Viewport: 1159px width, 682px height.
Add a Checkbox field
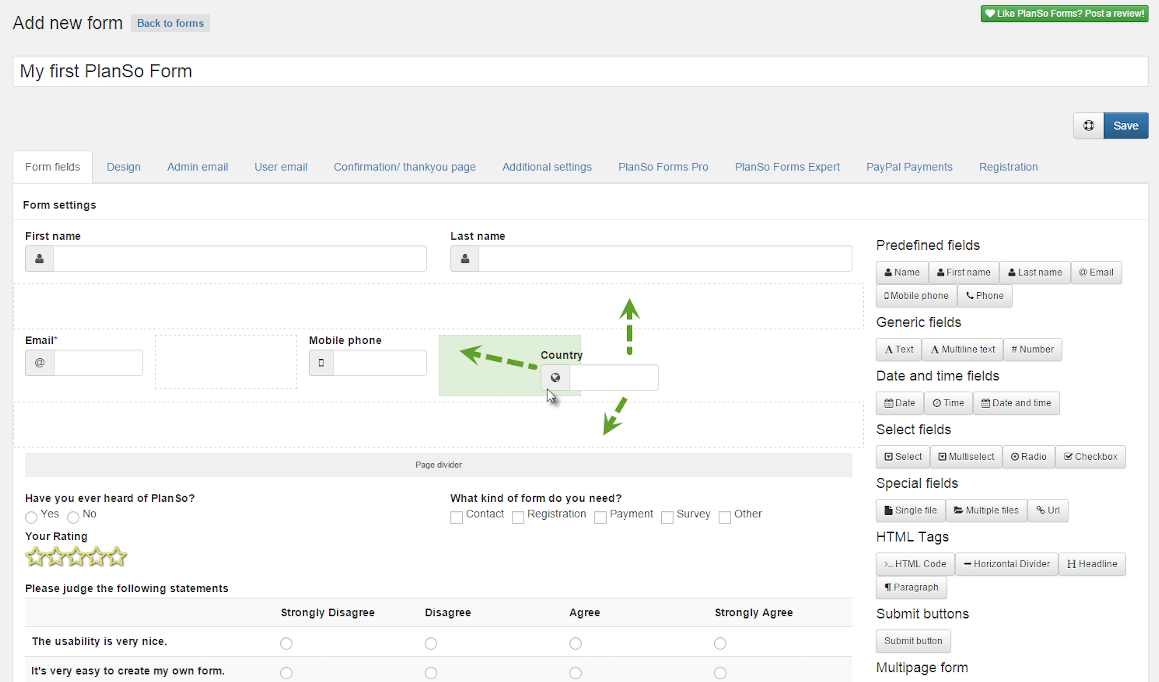click(1091, 457)
